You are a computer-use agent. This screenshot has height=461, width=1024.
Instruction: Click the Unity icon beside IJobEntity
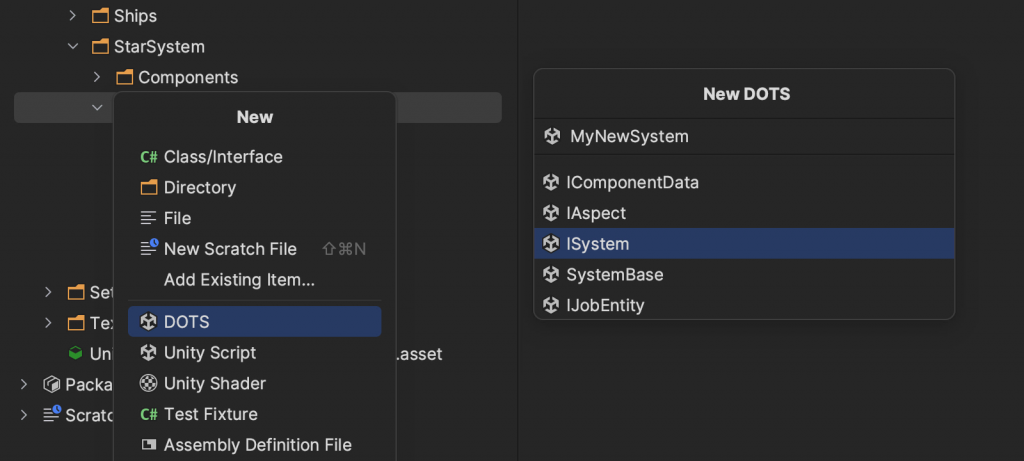550,305
